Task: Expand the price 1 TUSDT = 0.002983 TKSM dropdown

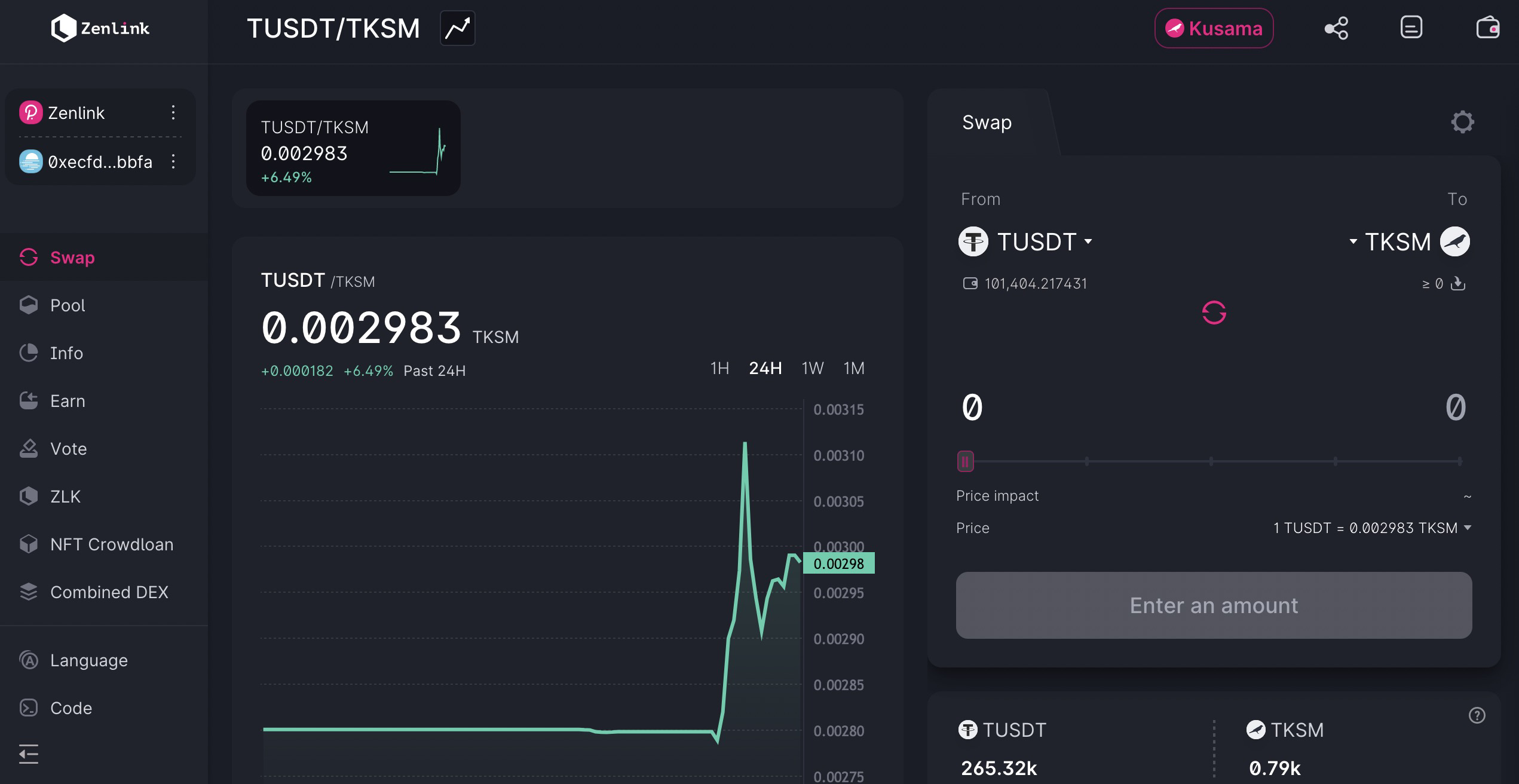Action: 1372,528
